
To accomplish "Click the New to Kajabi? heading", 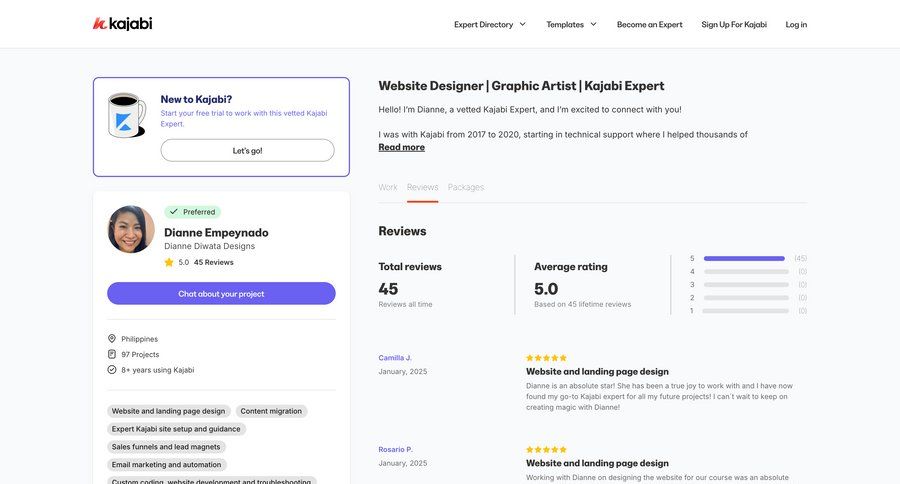I will [196, 99].
